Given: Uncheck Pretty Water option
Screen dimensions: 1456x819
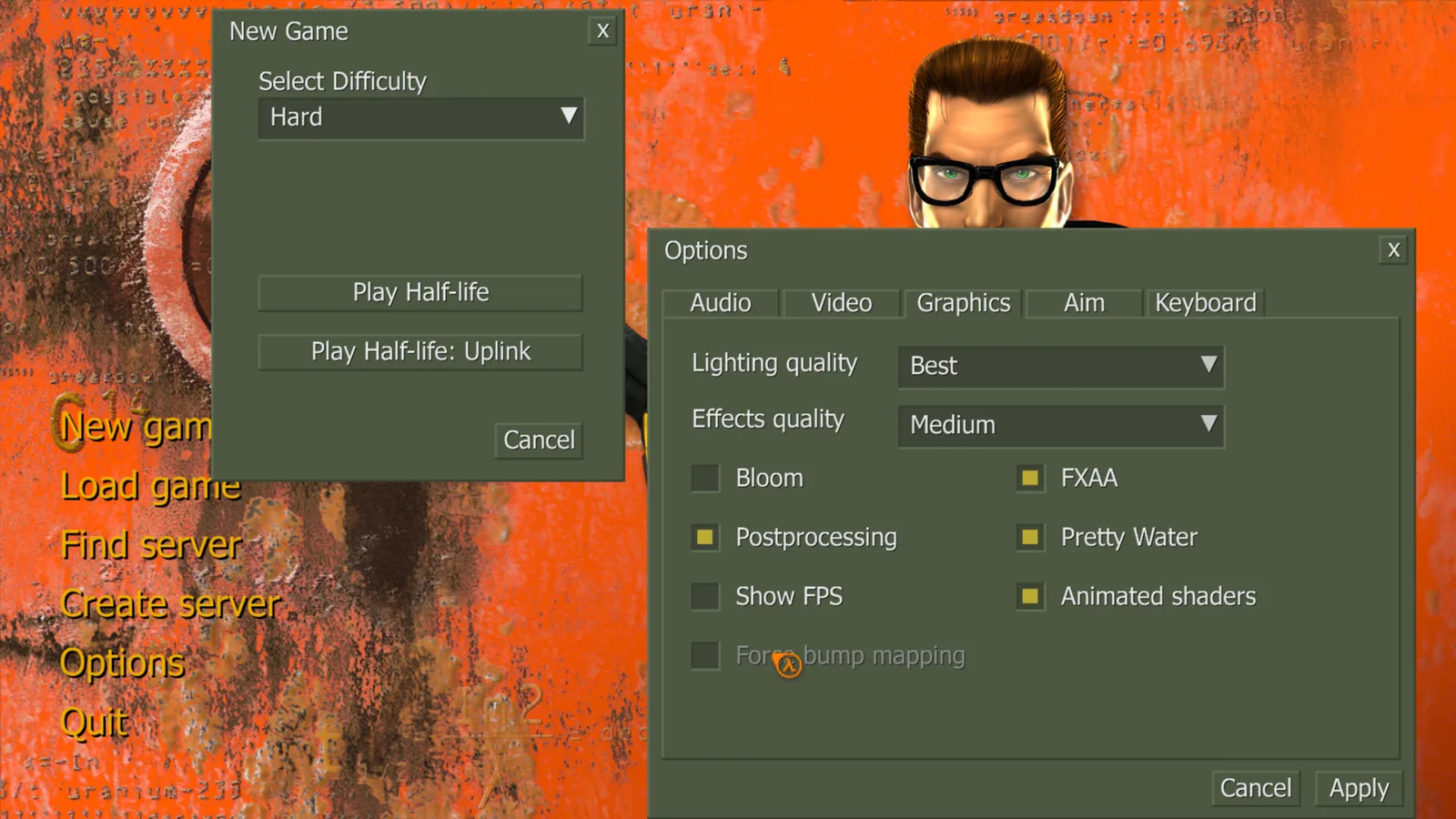Looking at the screenshot, I should click(x=1030, y=537).
